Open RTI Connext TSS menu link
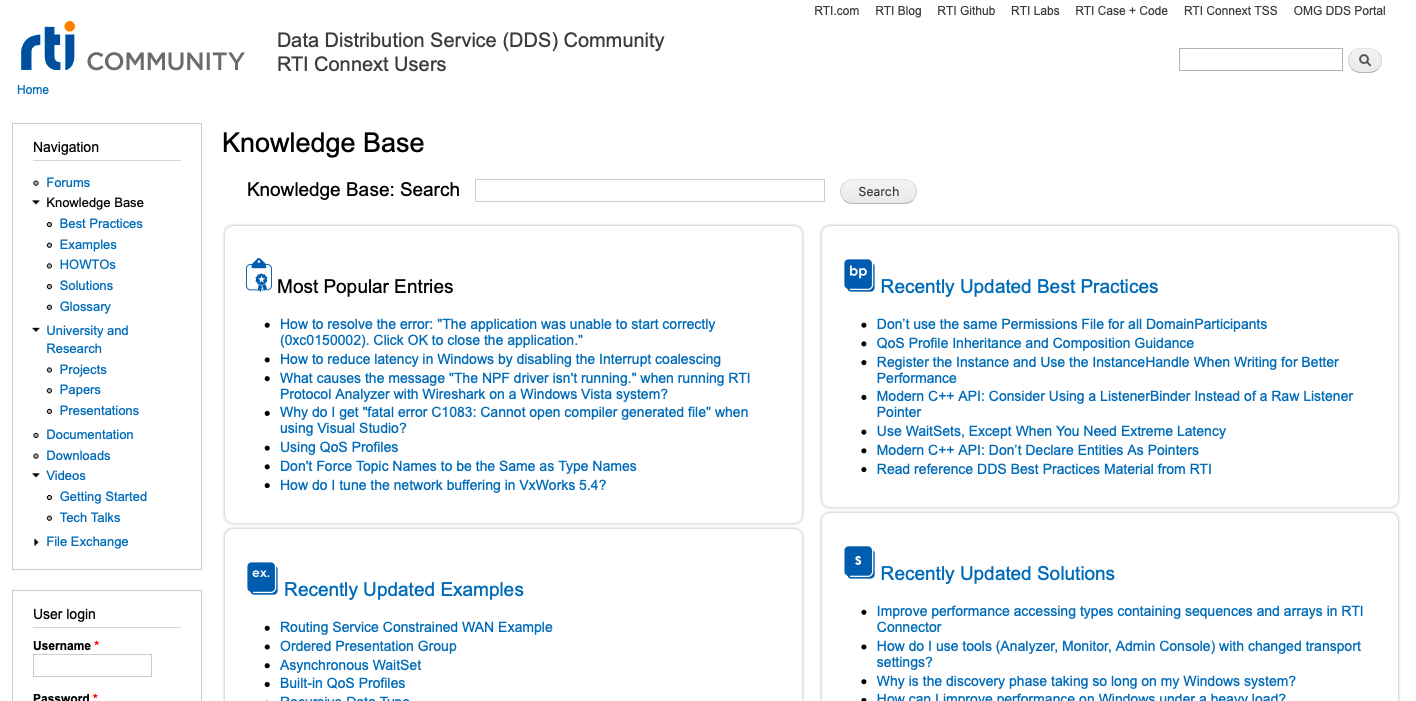1416x701 pixels. pos(1231,11)
